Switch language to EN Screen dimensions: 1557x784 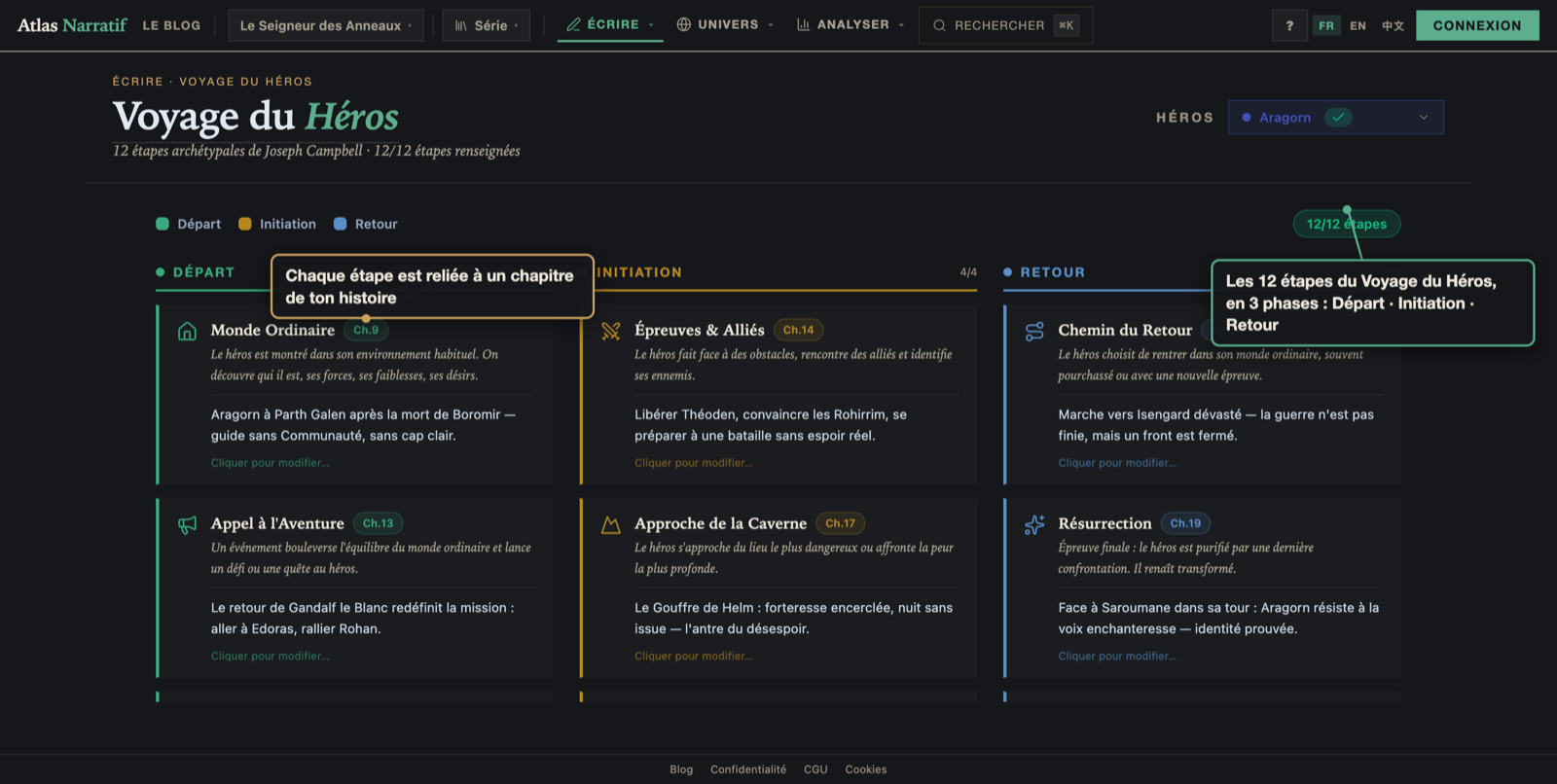1358,25
